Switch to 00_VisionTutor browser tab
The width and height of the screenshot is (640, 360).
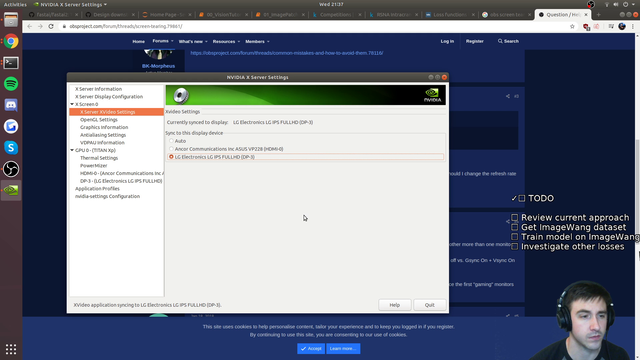pos(222,15)
